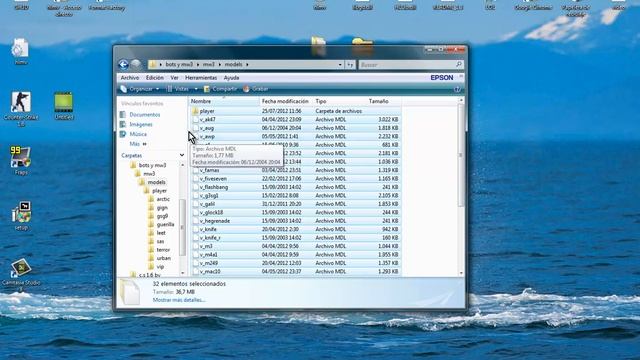Viewport: 640px width, 360px height.
Task: Refresh the folder with the address bar refresh button
Action: [x=350, y=64]
